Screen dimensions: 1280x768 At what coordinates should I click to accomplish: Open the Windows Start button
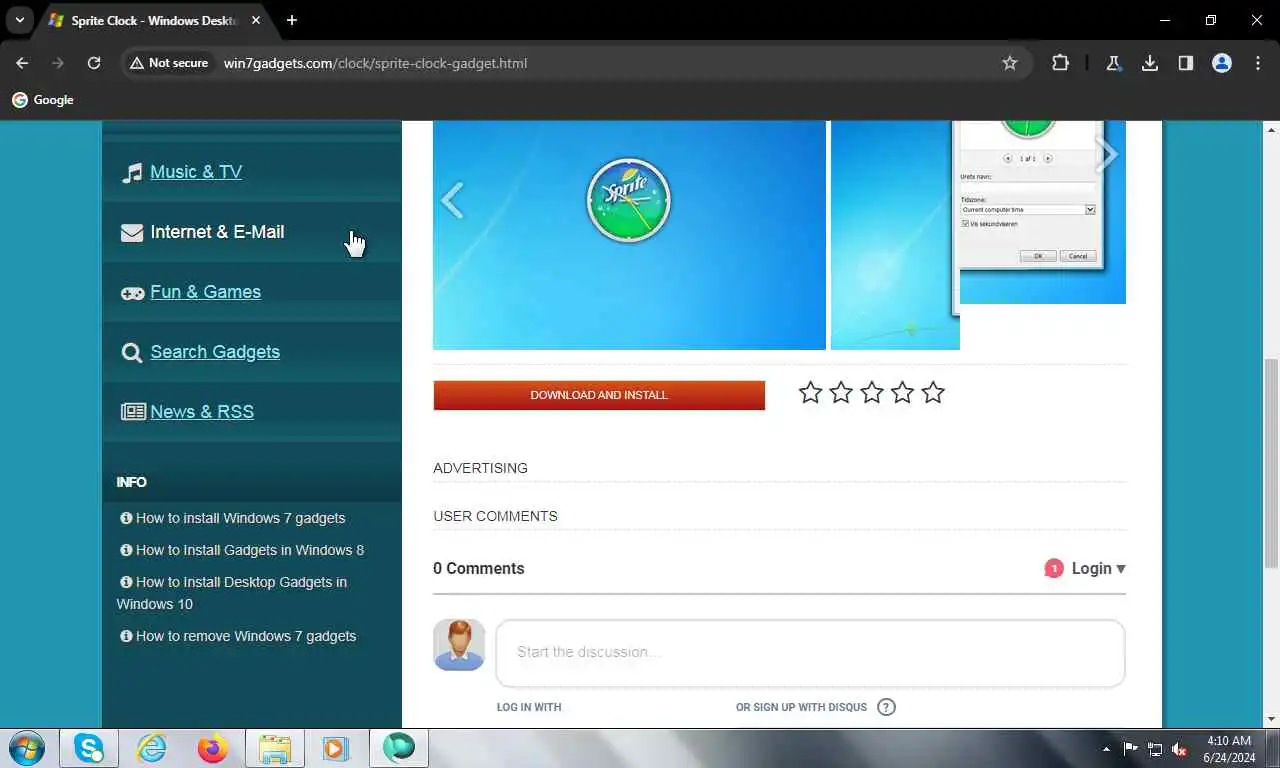tap(27, 748)
